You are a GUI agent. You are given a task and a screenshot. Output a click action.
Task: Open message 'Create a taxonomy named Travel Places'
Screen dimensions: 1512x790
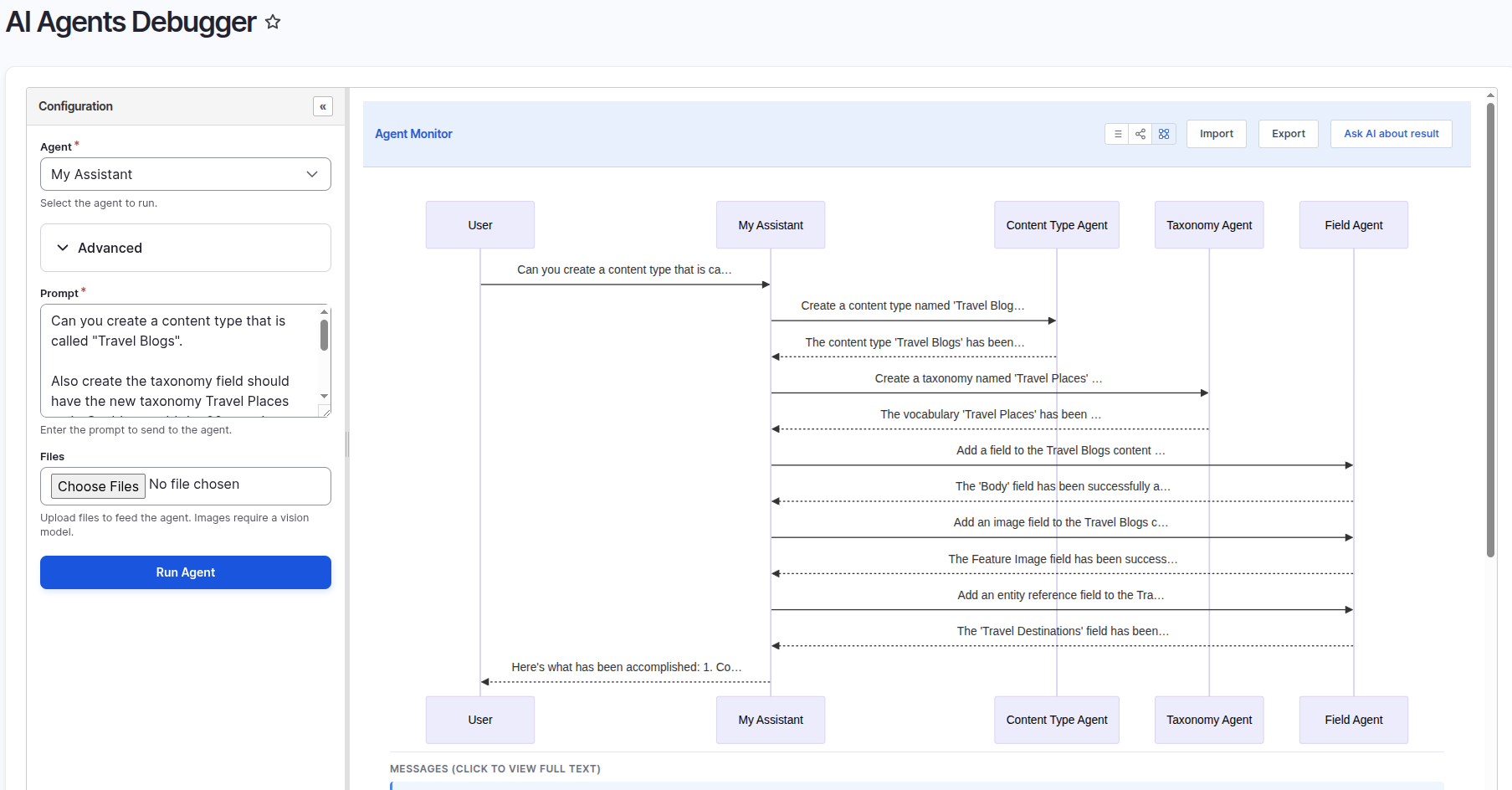click(988, 379)
